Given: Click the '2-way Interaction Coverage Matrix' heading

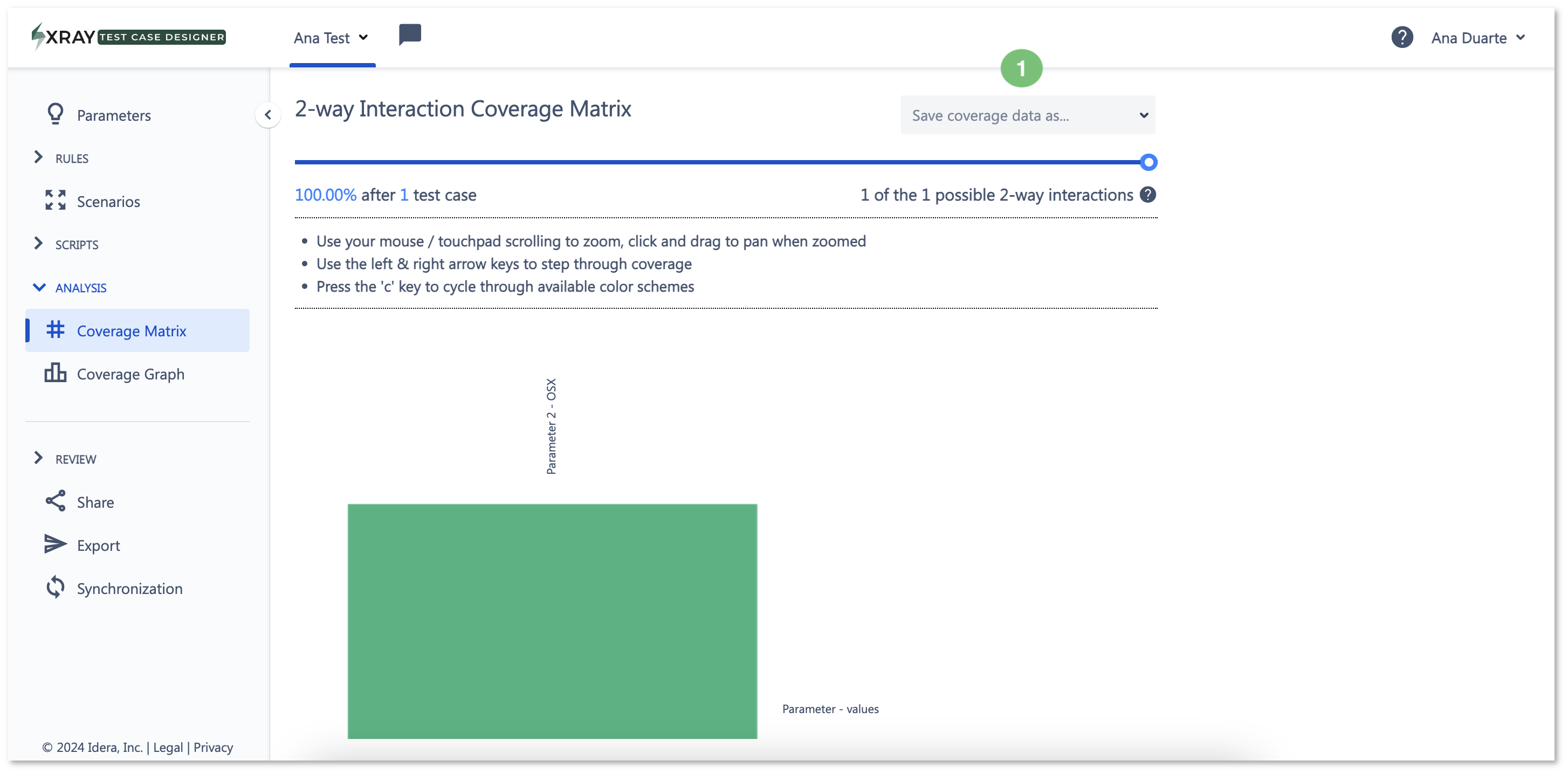Looking at the screenshot, I should pos(463,109).
